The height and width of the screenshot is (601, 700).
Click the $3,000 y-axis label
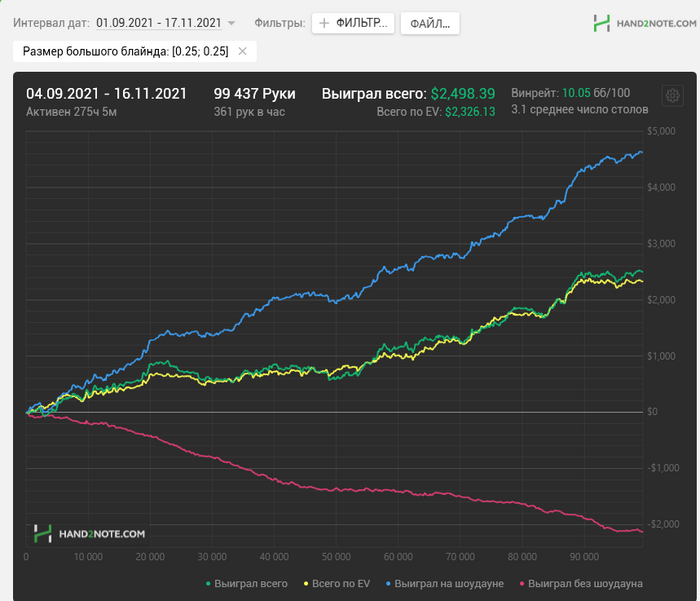661,244
